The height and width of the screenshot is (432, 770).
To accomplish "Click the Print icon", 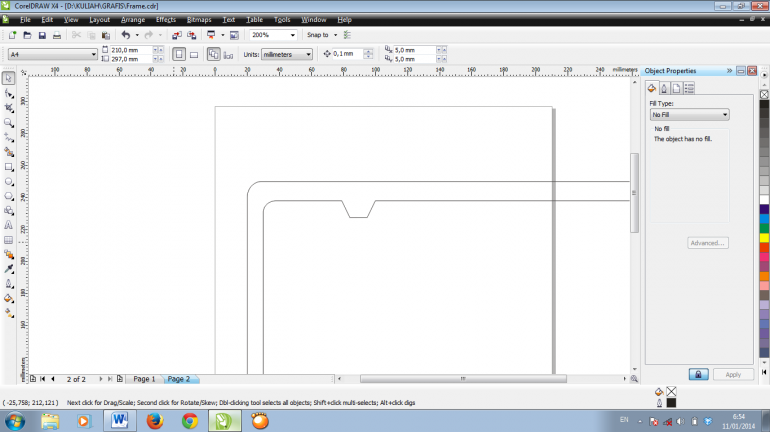I will tap(56, 35).
